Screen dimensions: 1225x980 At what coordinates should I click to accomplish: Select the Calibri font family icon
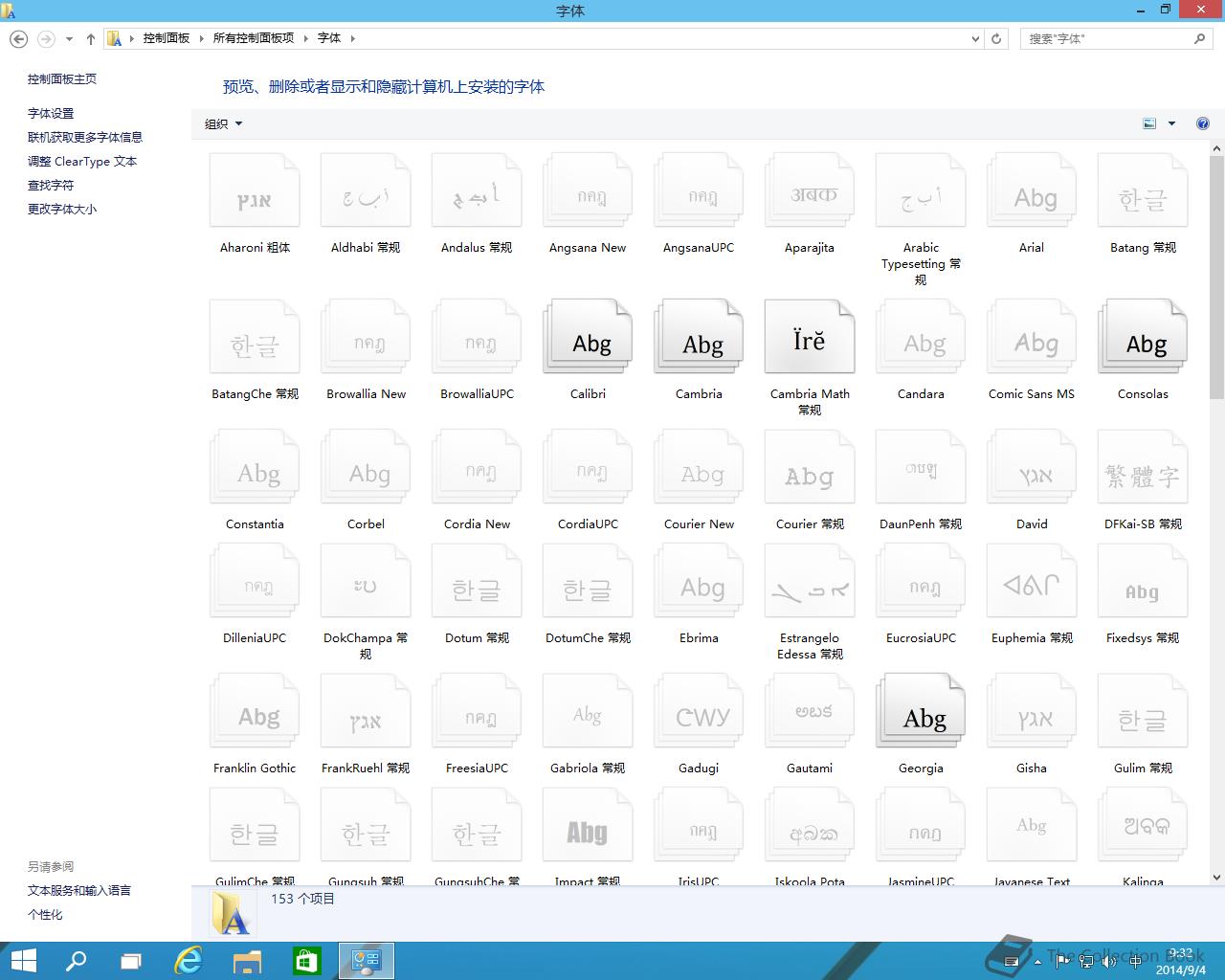point(588,337)
